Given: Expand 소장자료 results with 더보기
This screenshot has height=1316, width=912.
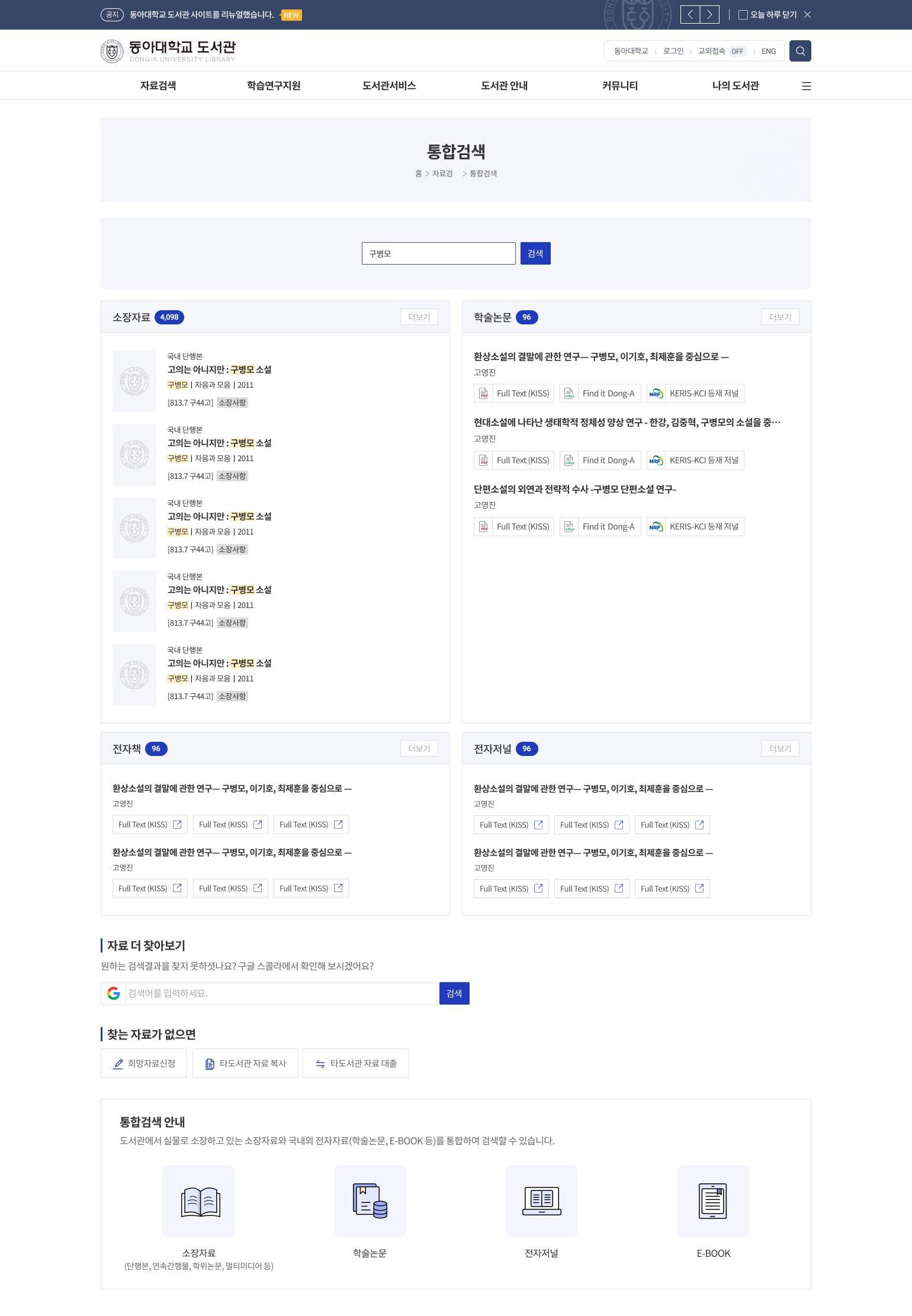Looking at the screenshot, I should (419, 317).
